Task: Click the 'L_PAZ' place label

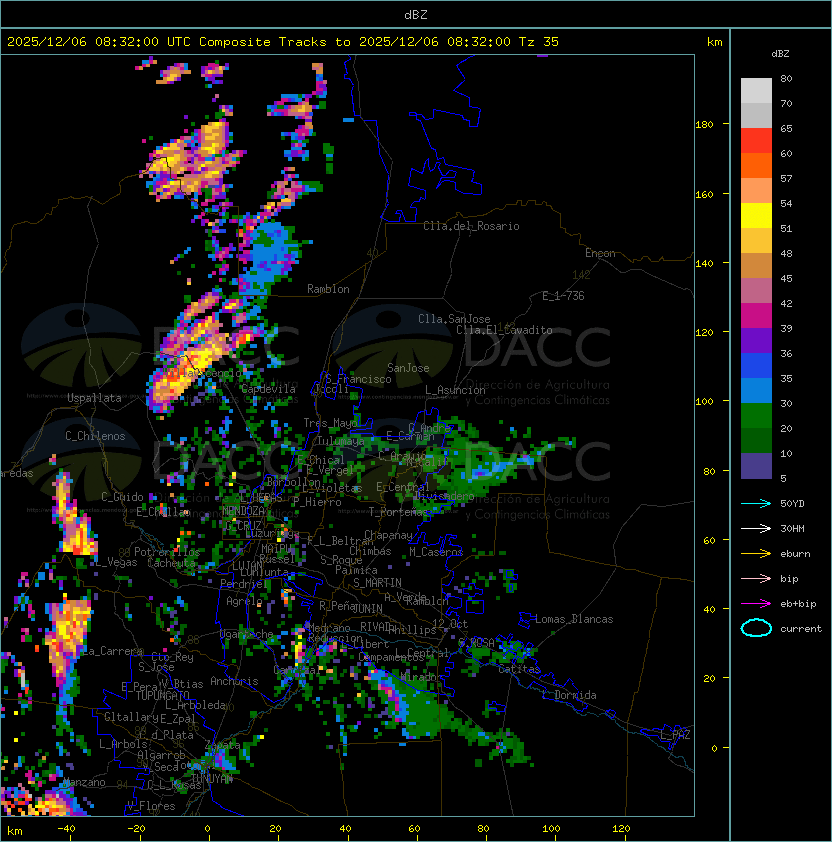Action: point(675,735)
